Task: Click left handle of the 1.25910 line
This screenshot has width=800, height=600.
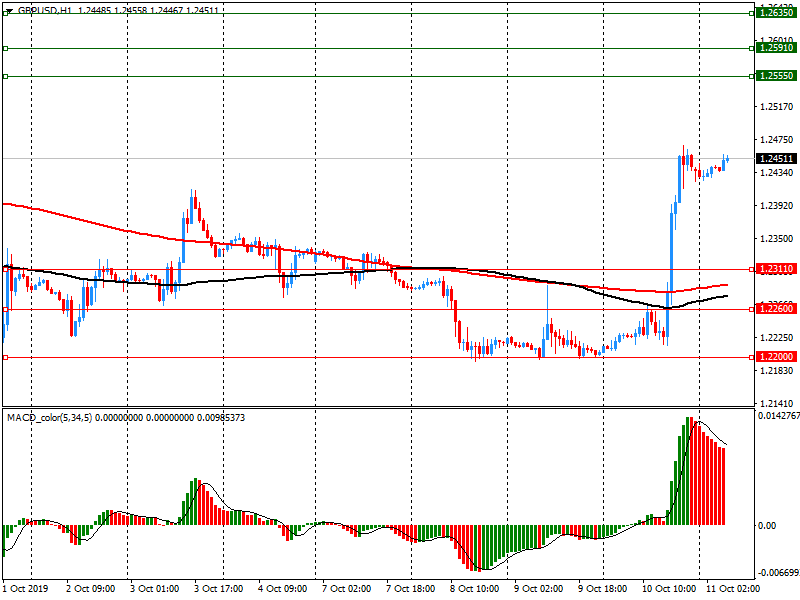Action: pos(5,48)
